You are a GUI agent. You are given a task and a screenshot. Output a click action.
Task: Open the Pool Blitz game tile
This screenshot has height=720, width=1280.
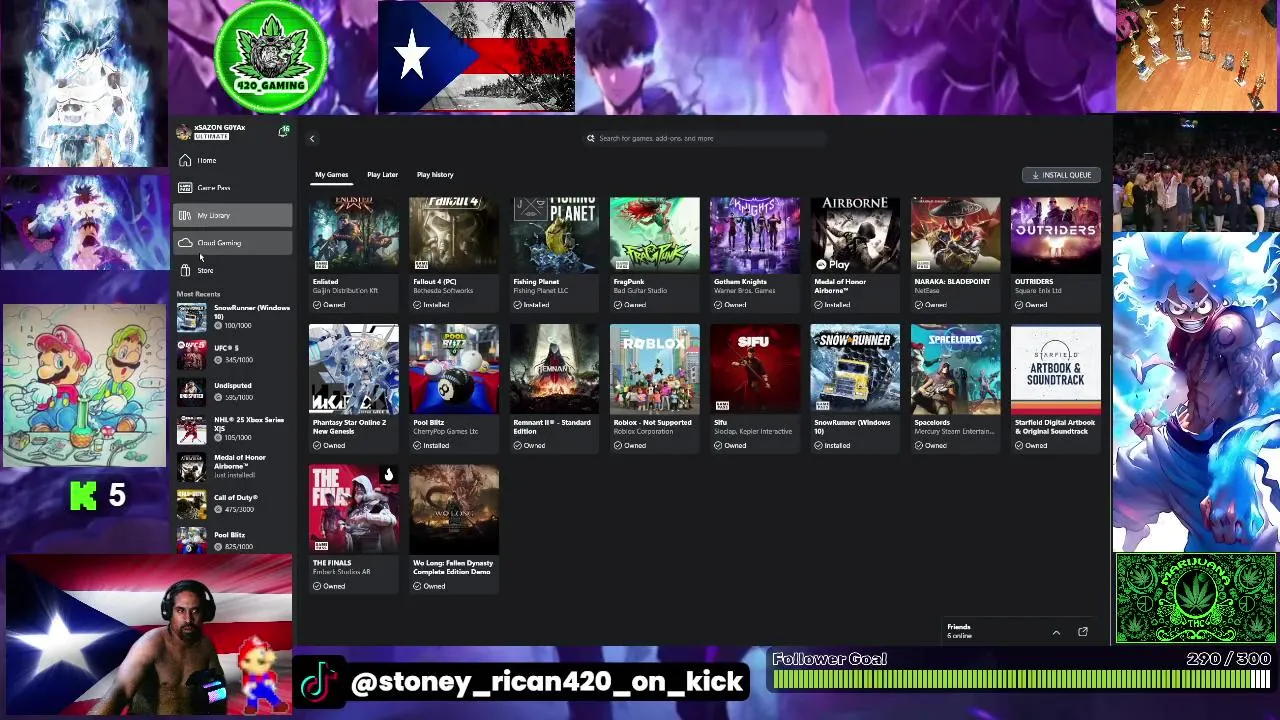[x=454, y=388]
